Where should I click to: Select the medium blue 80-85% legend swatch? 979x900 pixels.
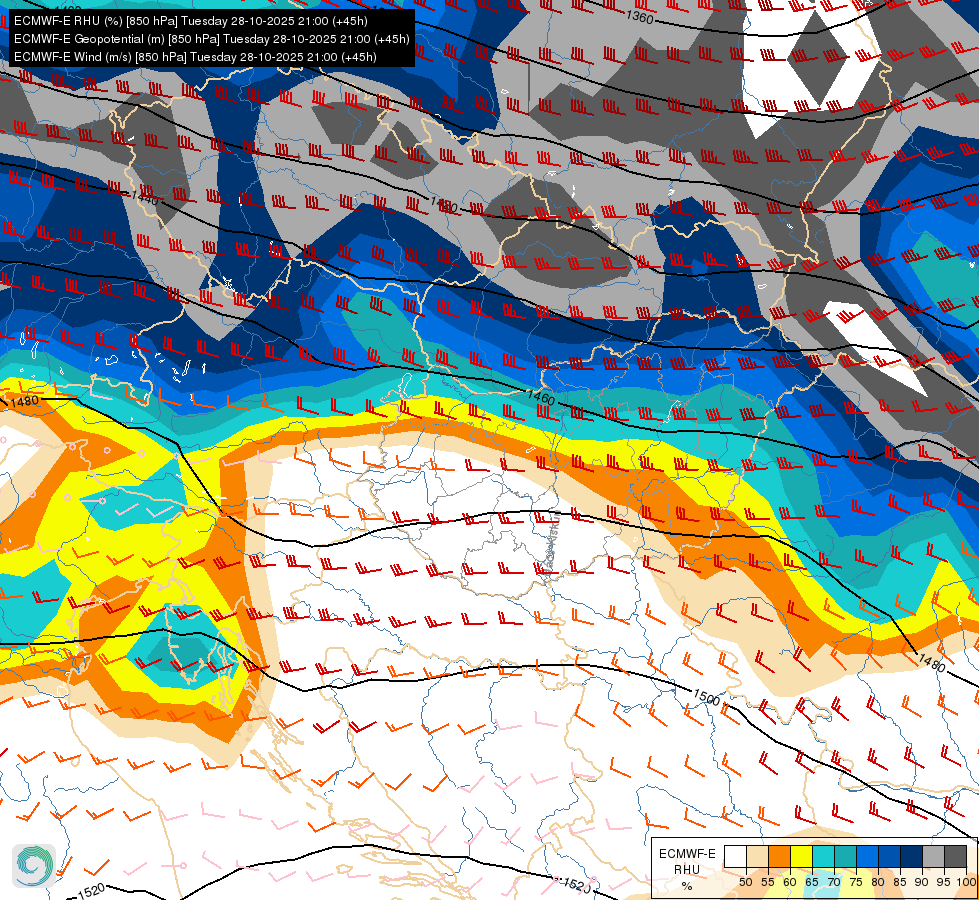[889, 856]
